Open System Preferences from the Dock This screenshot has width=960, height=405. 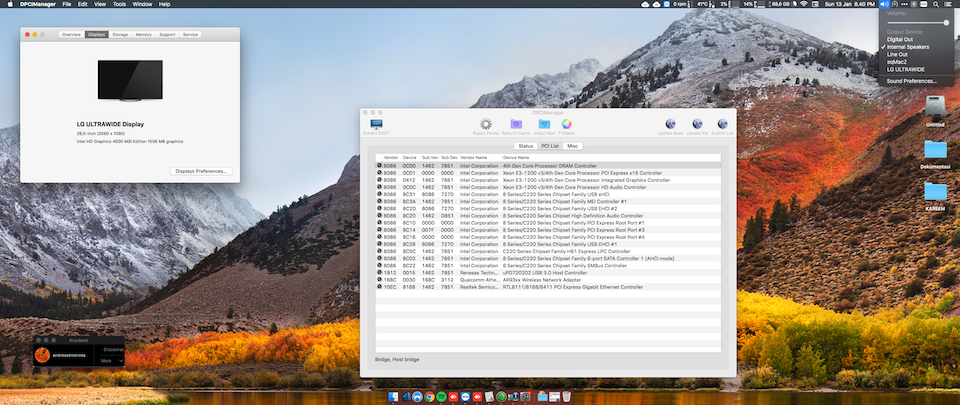coord(525,396)
